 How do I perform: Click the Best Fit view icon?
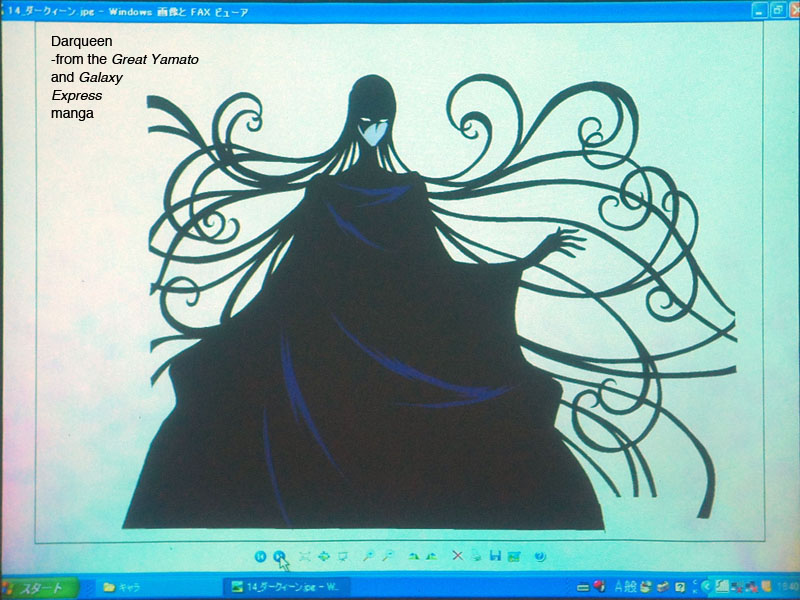305,556
